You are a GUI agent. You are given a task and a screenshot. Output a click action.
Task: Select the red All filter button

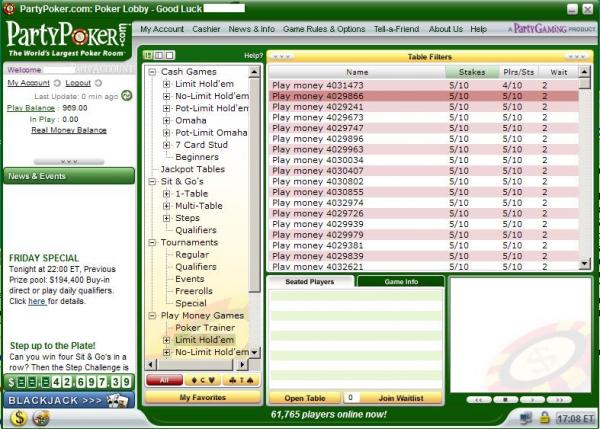point(165,380)
